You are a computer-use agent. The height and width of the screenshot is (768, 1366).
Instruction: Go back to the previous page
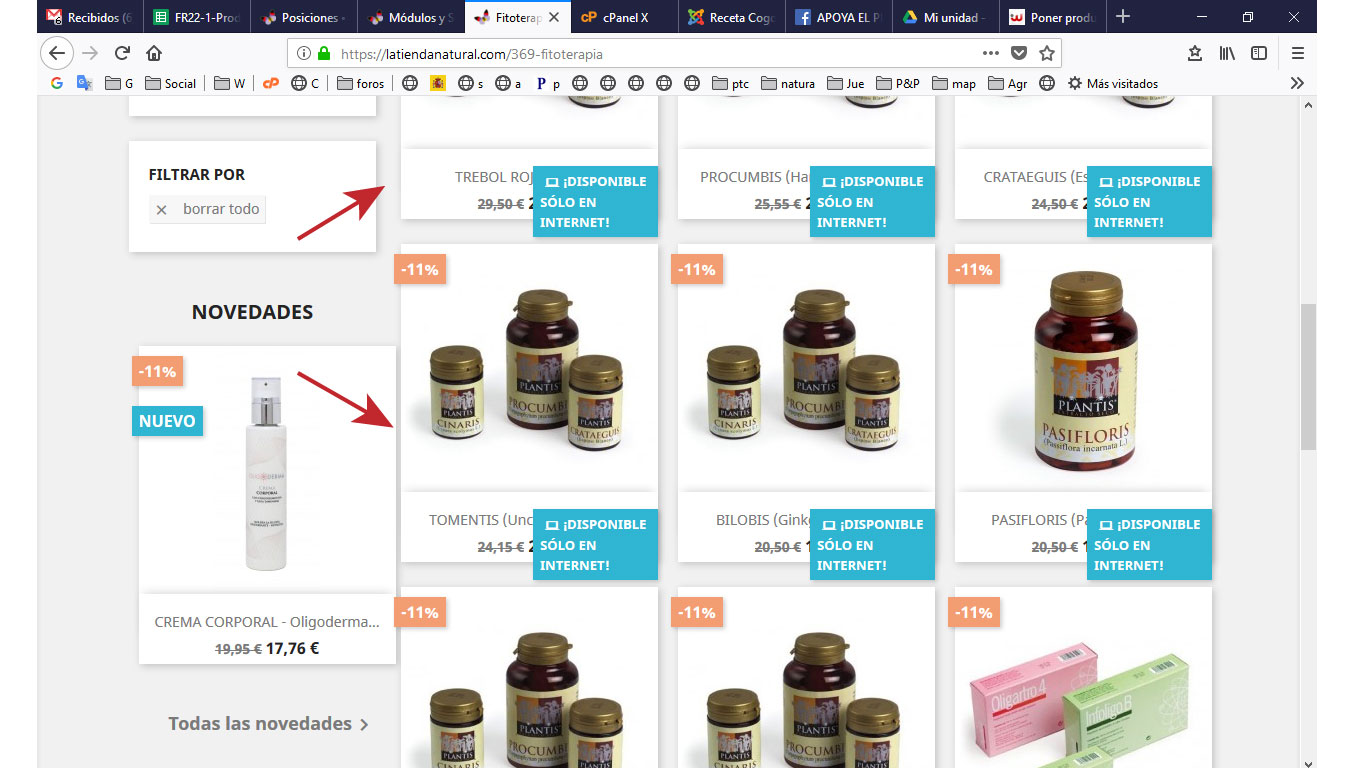[57, 53]
